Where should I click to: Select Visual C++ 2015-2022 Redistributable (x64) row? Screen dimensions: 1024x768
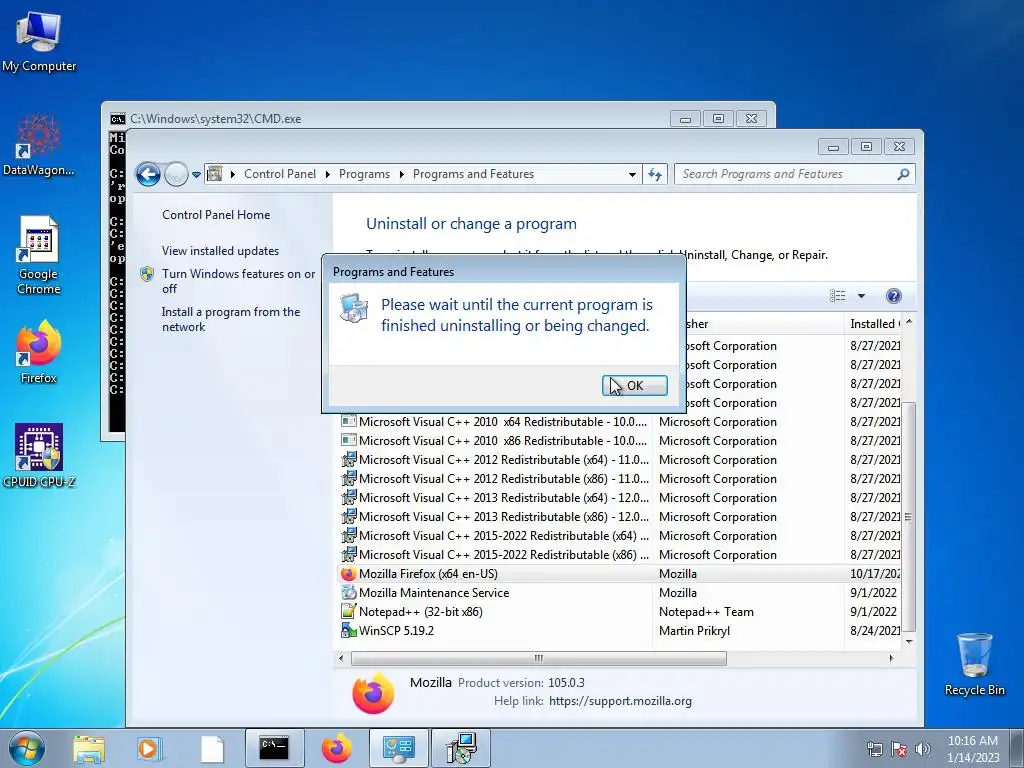[x=619, y=536]
